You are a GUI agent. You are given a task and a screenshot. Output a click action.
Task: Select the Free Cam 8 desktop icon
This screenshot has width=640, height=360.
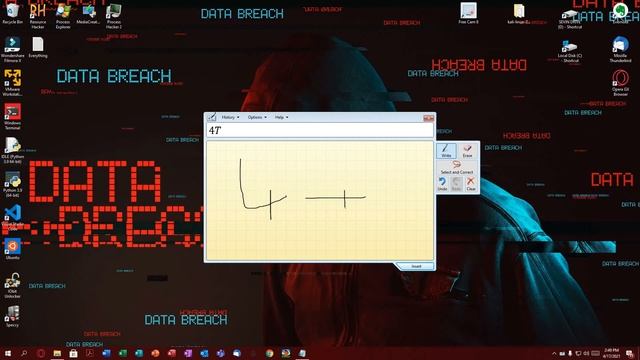click(468, 13)
